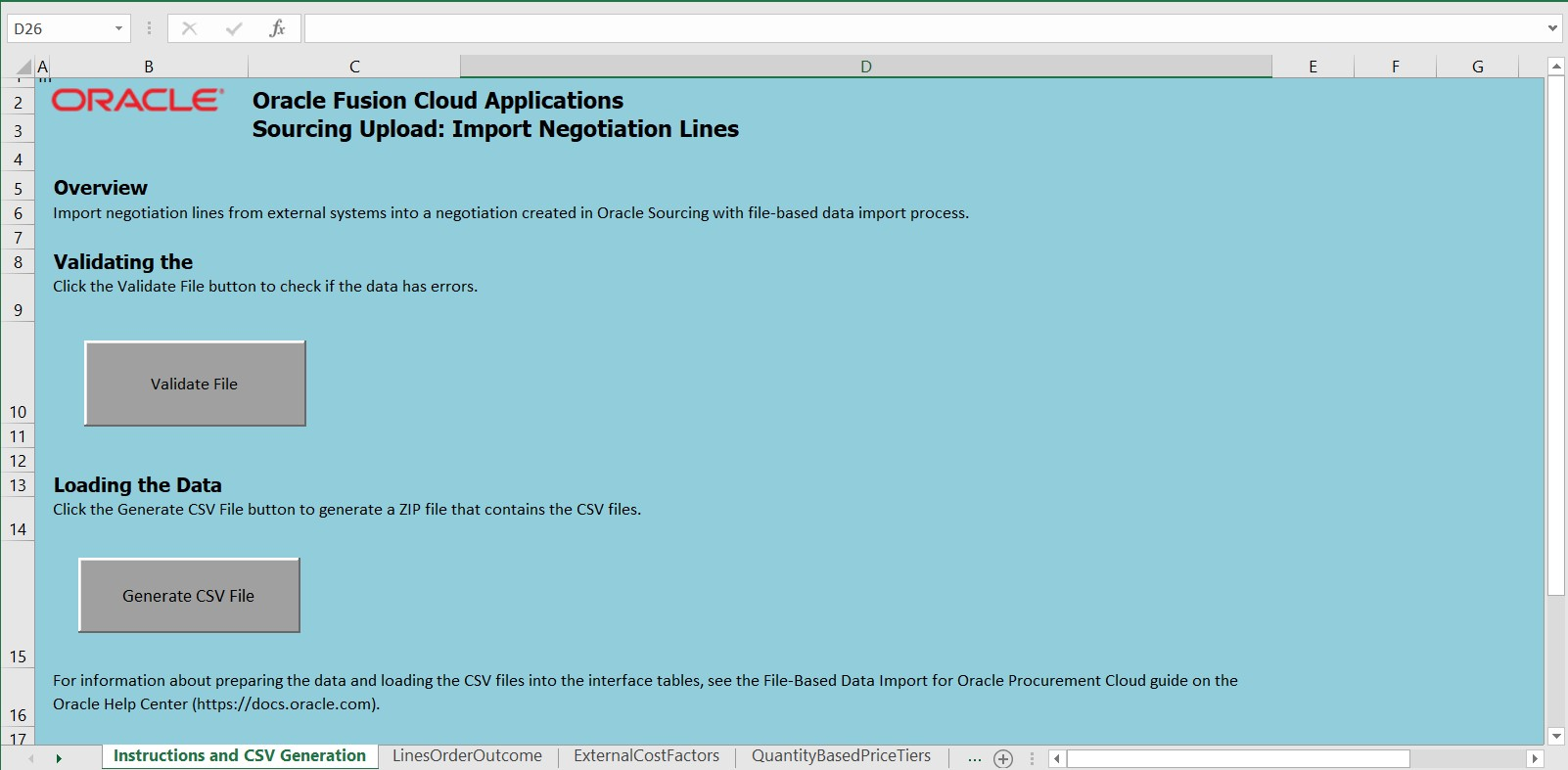
Task: Click the 'Validating the' heading
Action: click(123, 262)
